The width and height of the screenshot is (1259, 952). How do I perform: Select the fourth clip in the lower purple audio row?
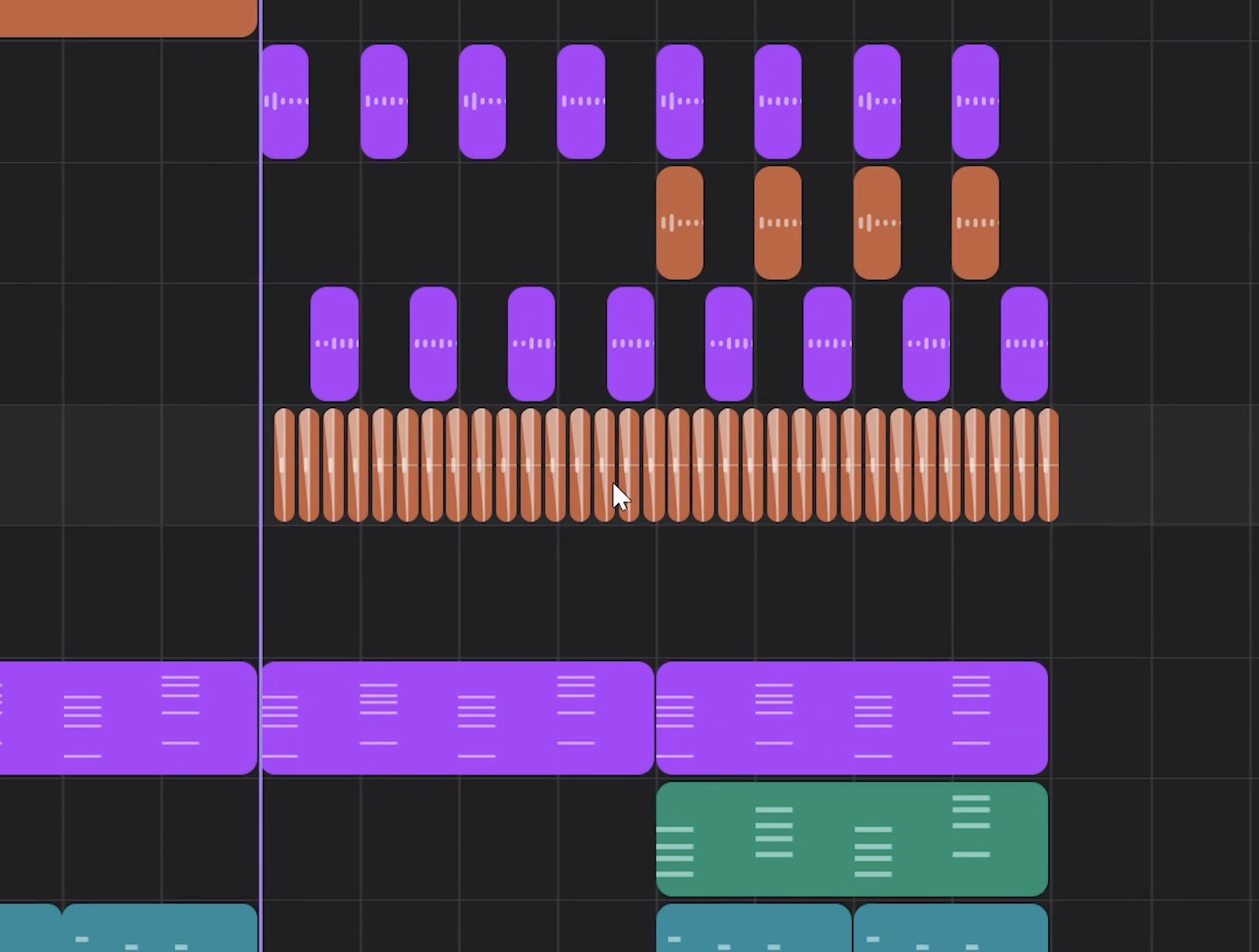630,344
